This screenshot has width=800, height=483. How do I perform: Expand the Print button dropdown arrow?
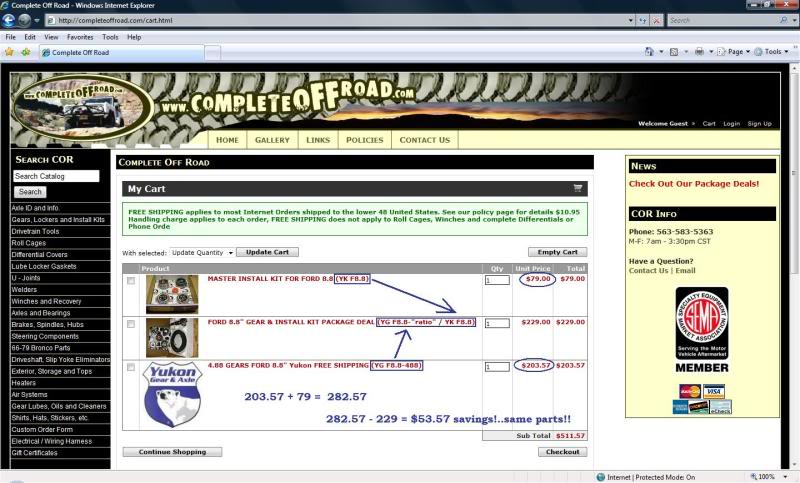(711, 52)
